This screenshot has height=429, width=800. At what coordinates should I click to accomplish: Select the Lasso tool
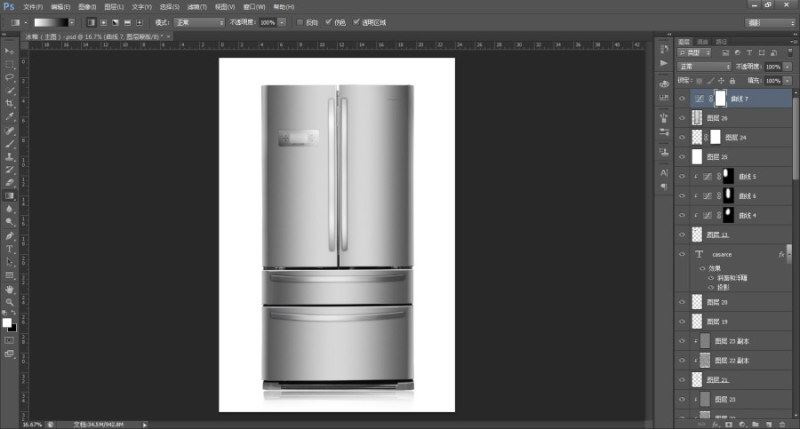pos(9,77)
